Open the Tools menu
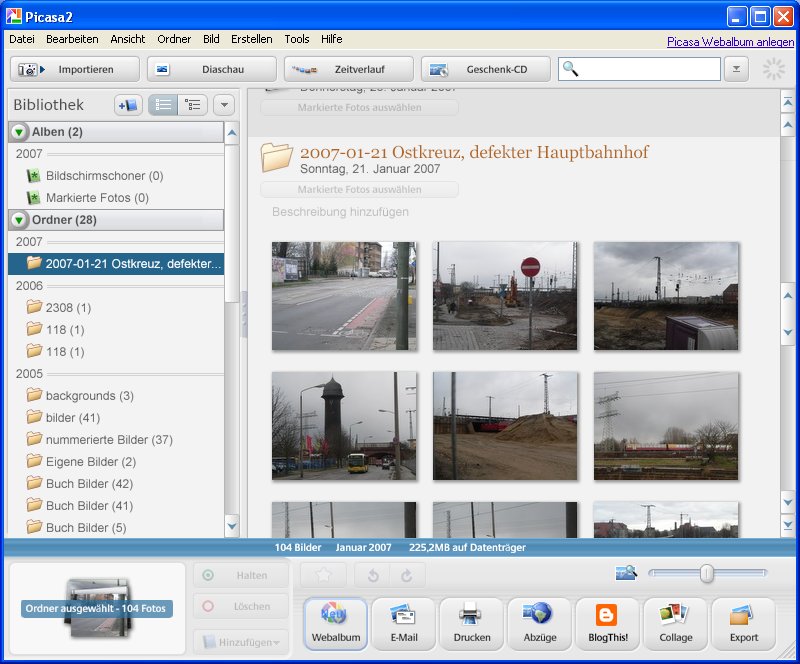This screenshot has width=800, height=664. [296, 39]
